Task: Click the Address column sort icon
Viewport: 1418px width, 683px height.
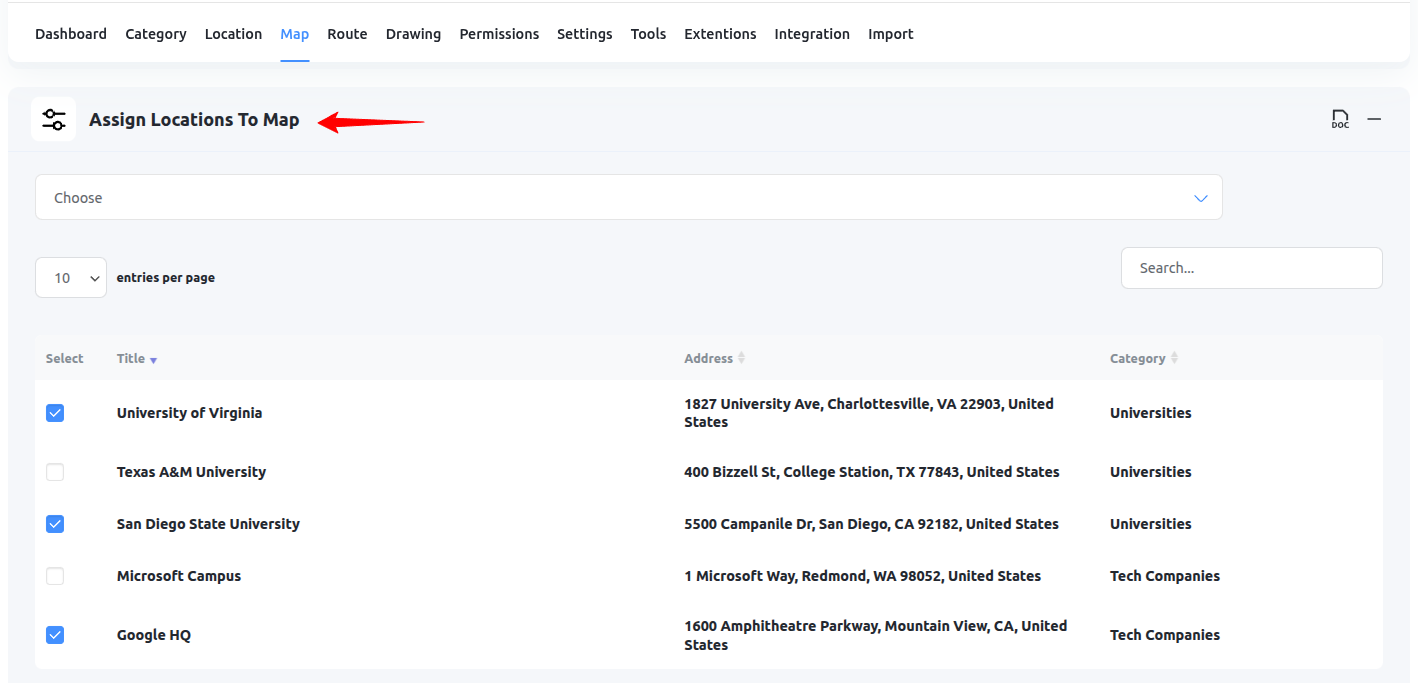Action: point(741,358)
